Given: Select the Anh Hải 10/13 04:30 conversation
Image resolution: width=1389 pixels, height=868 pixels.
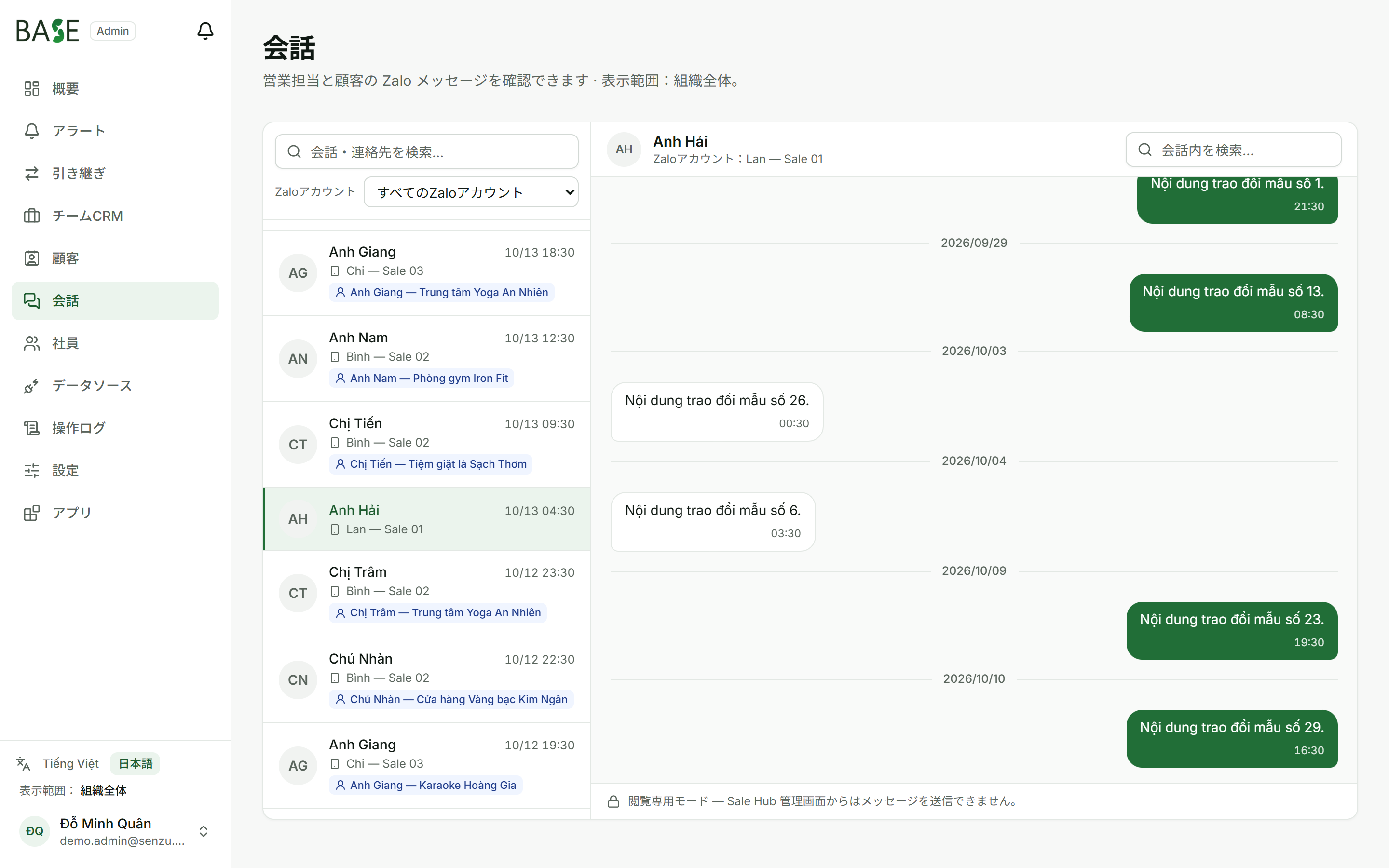Looking at the screenshot, I should pyautogui.click(x=426, y=519).
